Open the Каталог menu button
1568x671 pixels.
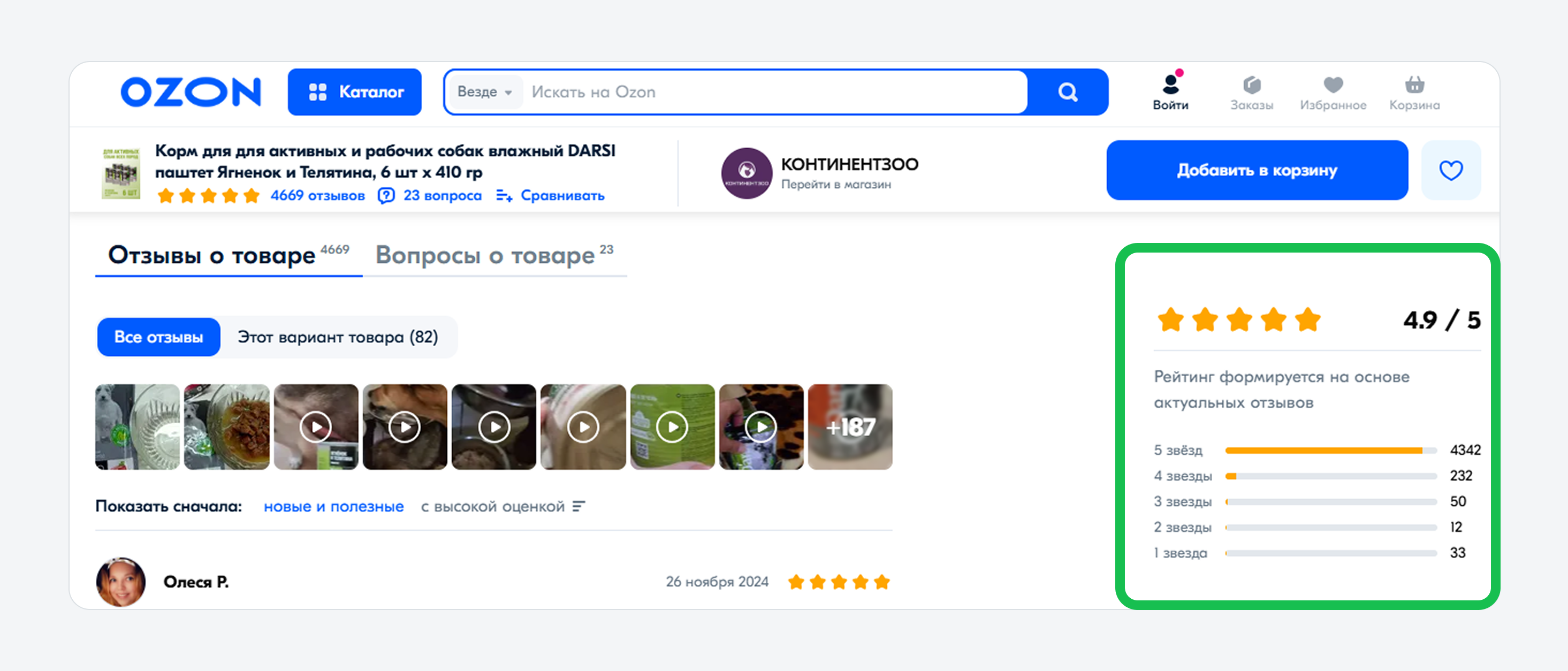point(355,92)
